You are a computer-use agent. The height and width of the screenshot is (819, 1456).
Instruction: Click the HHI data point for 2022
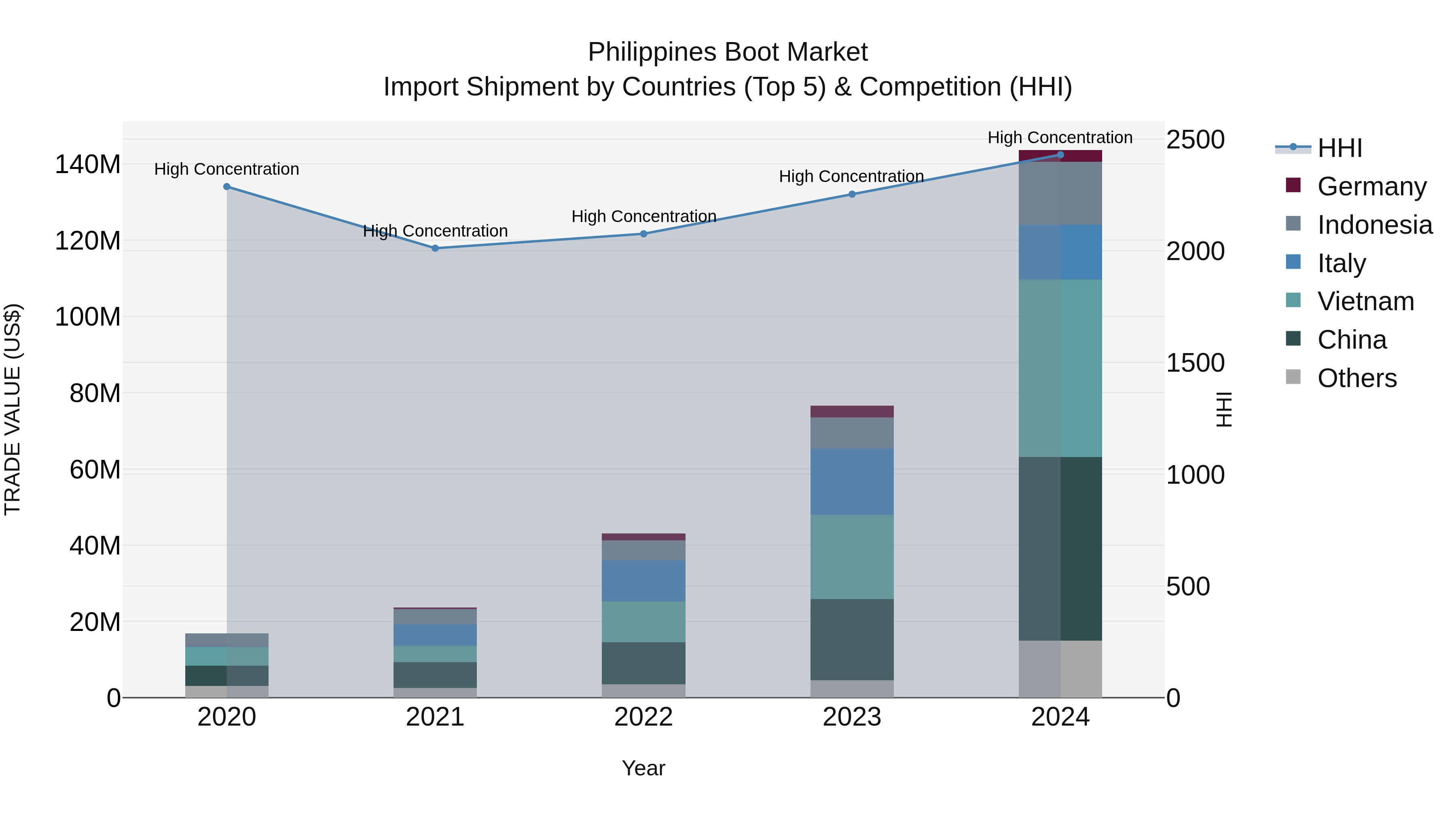(x=644, y=233)
